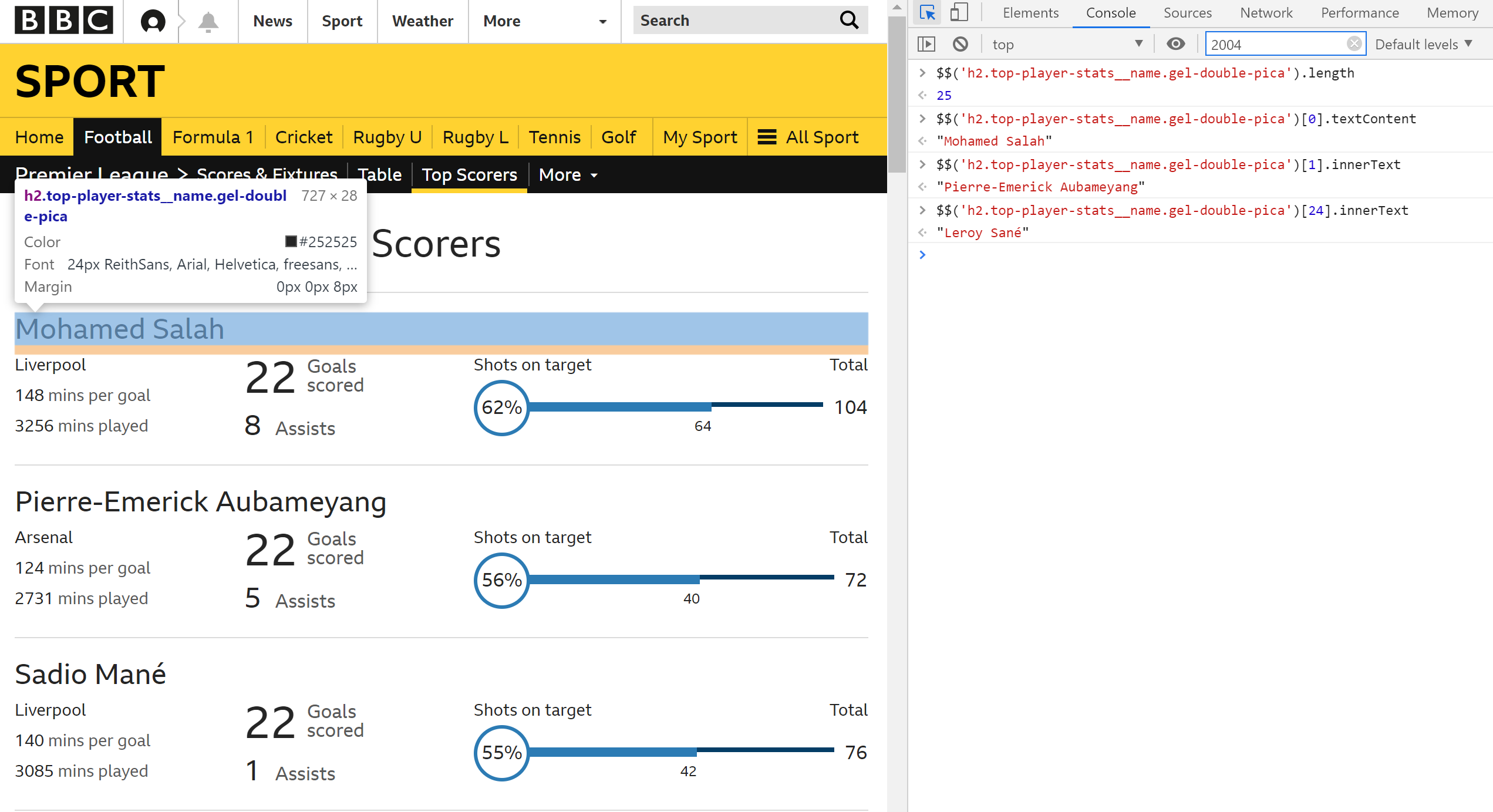Image resolution: width=1493 pixels, height=812 pixels.
Task: Expand the BBC More menu
Action: coord(544,21)
